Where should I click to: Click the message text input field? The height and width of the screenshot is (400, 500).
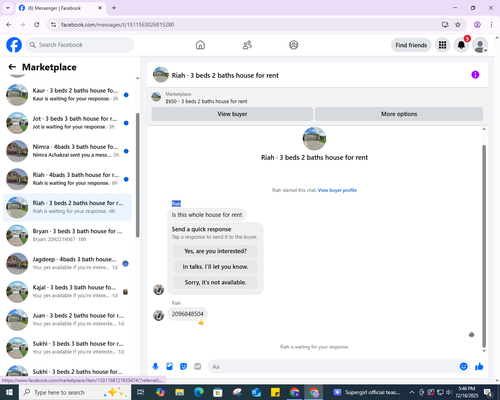pos(333,367)
